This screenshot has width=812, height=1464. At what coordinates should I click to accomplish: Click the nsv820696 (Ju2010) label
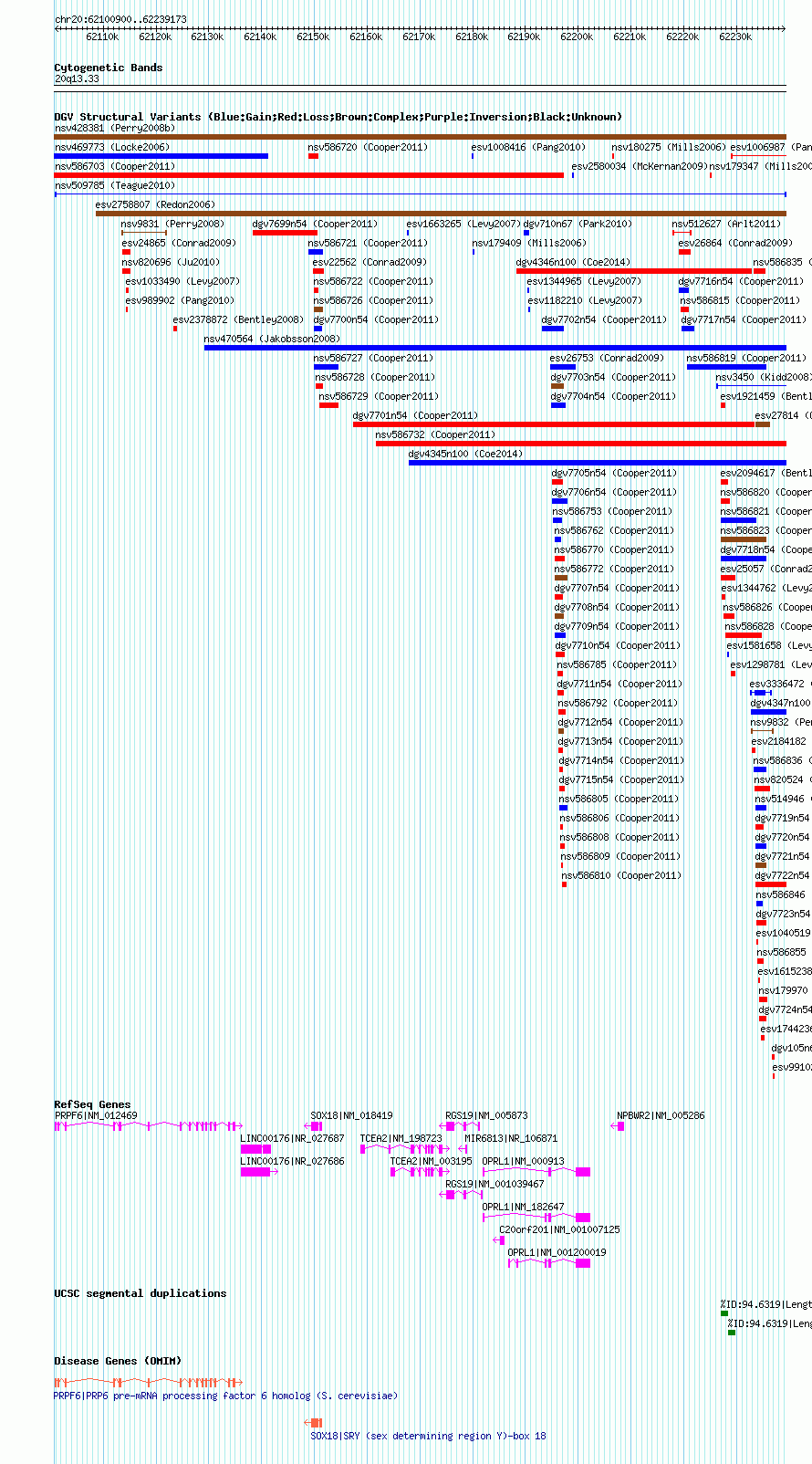click(172, 262)
